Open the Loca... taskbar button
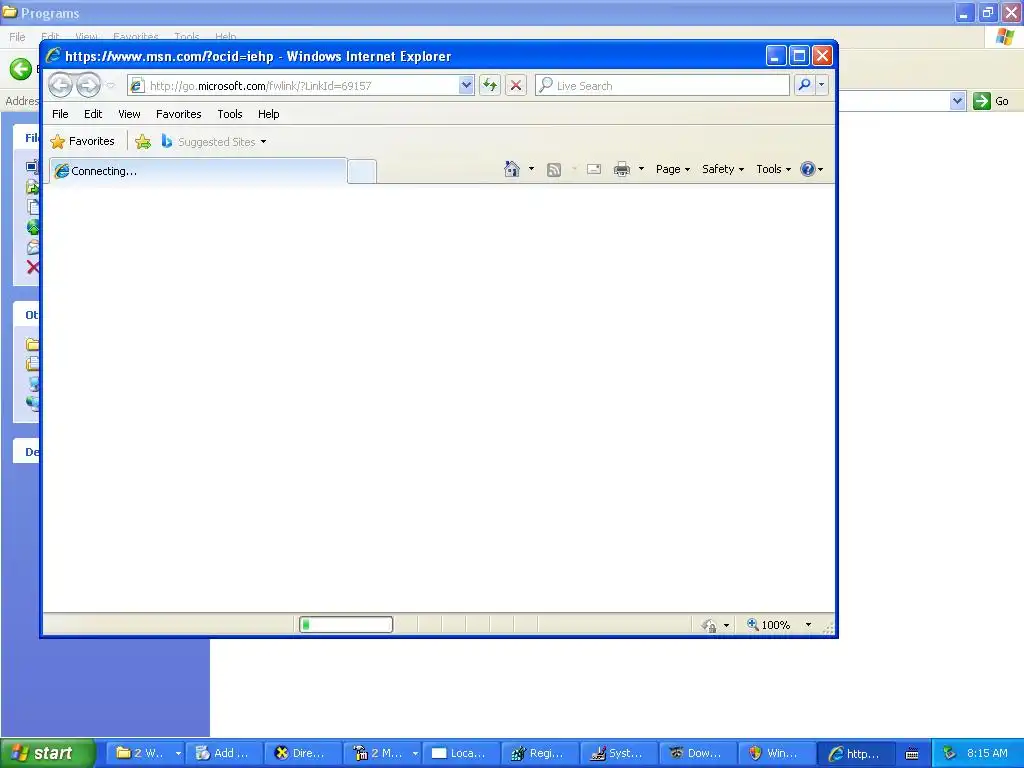The height and width of the screenshot is (768, 1024). [x=460, y=753]
